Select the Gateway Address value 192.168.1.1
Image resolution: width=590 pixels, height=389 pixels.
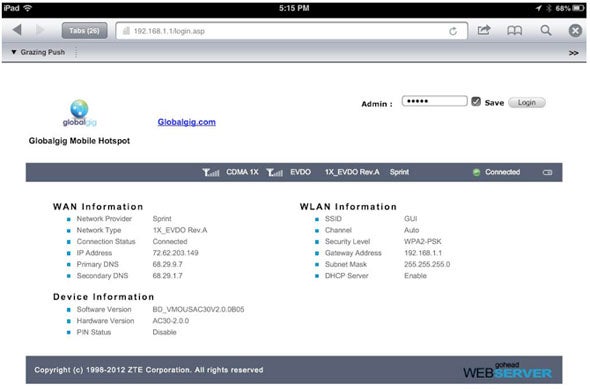(x=423, y=253)
